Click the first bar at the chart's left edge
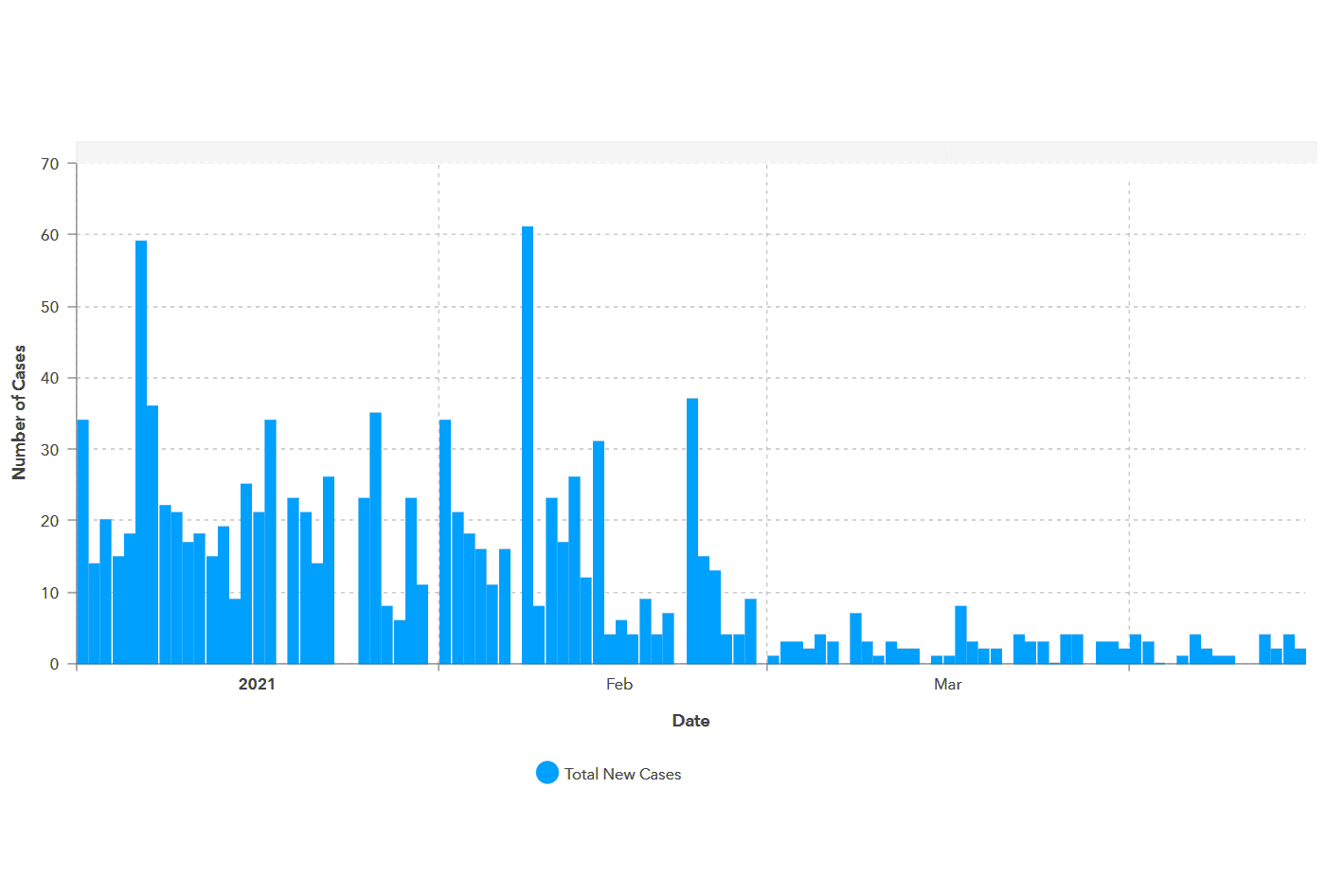1344x896 pixels. [x=82, y=541]
